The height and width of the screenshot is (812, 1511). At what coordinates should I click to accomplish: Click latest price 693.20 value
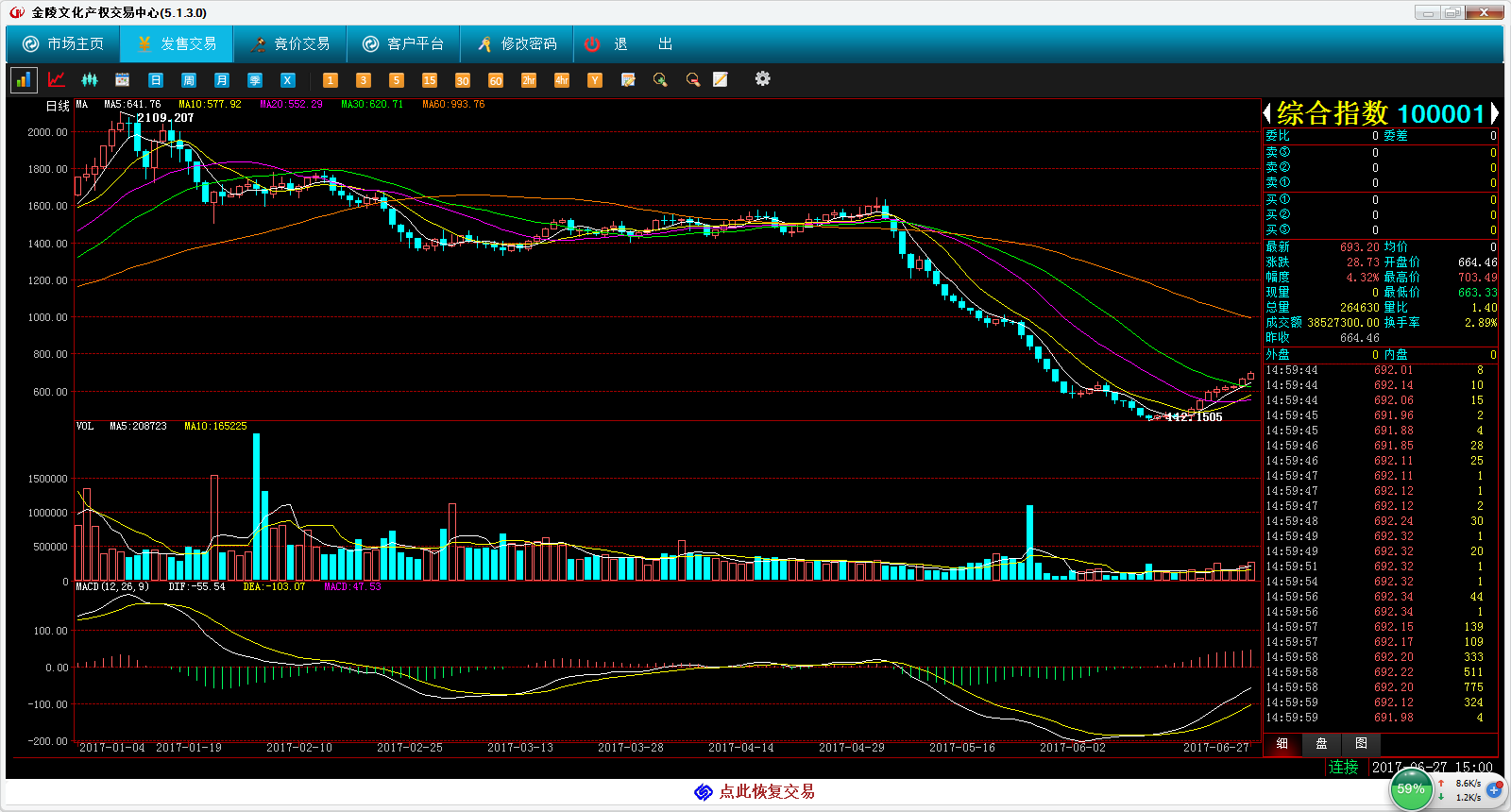tap(1360, 247)
